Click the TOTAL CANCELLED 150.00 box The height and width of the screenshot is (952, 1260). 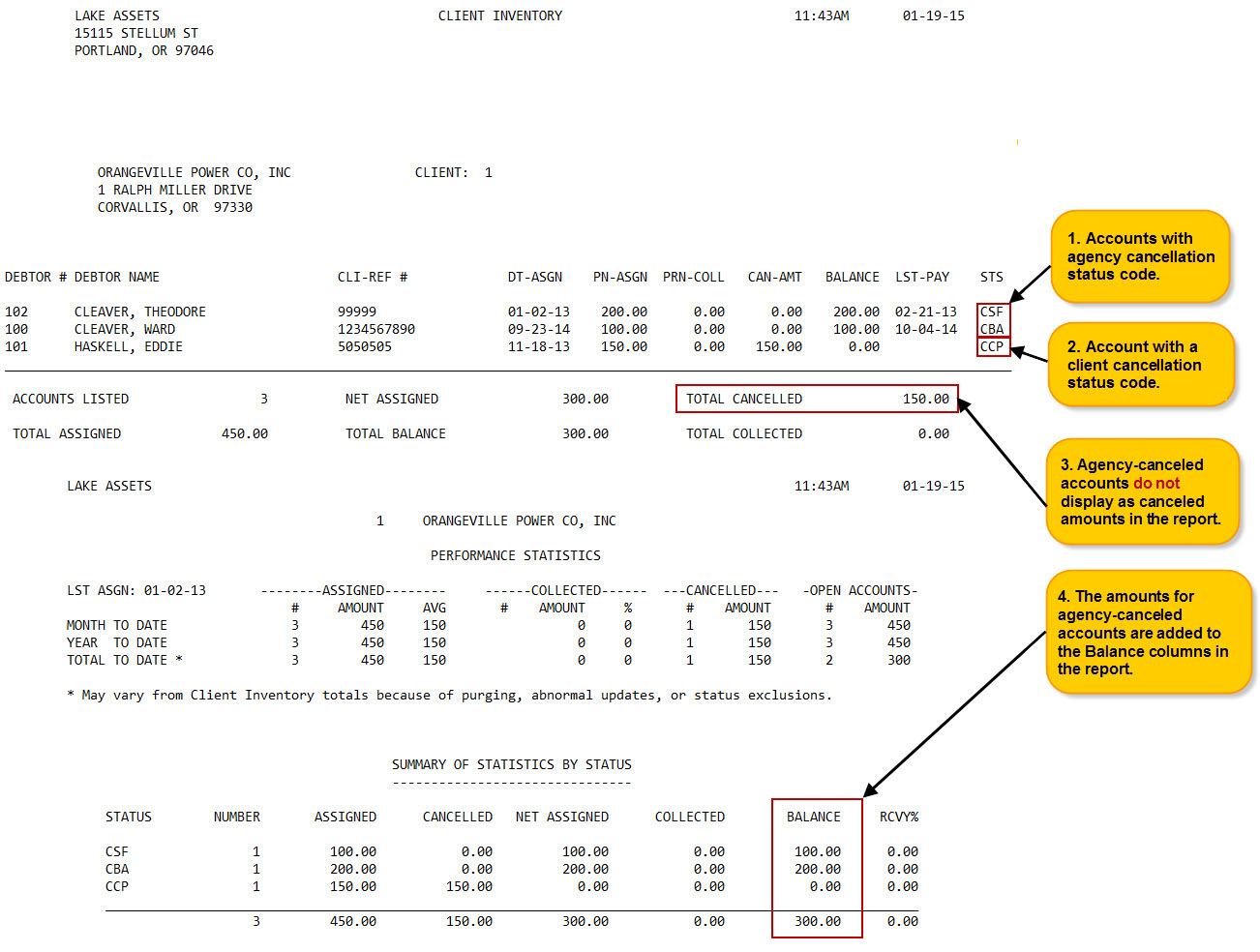tap(817, 399)
